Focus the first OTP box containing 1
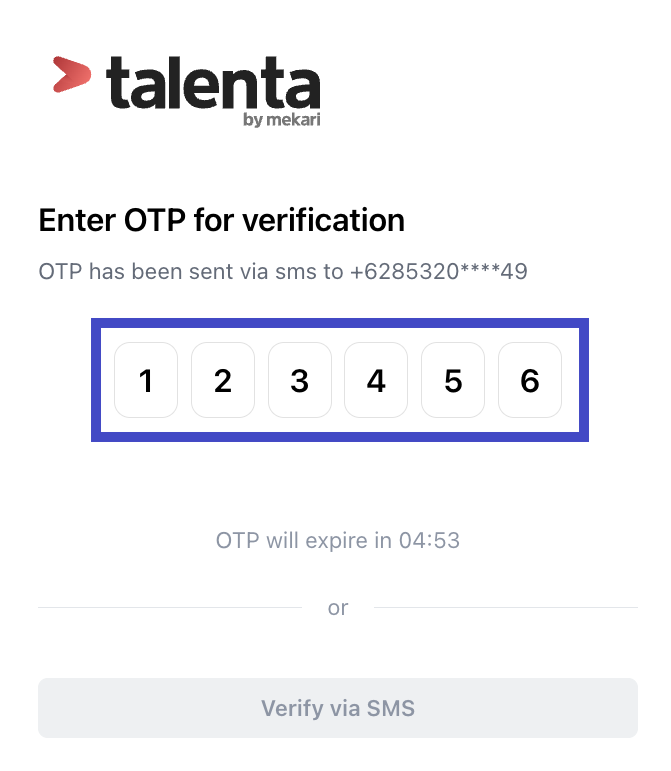 [x=146, y=380]
